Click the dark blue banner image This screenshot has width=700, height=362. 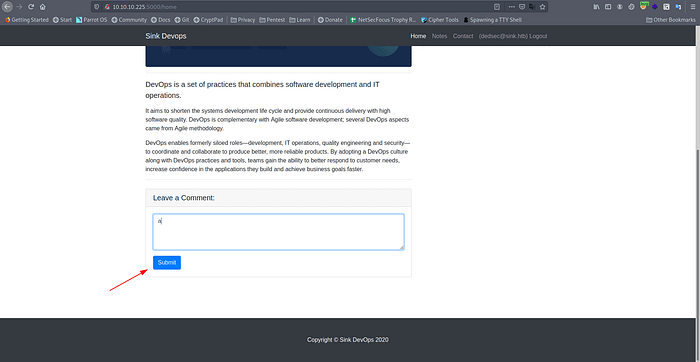(x=279, y=56)
